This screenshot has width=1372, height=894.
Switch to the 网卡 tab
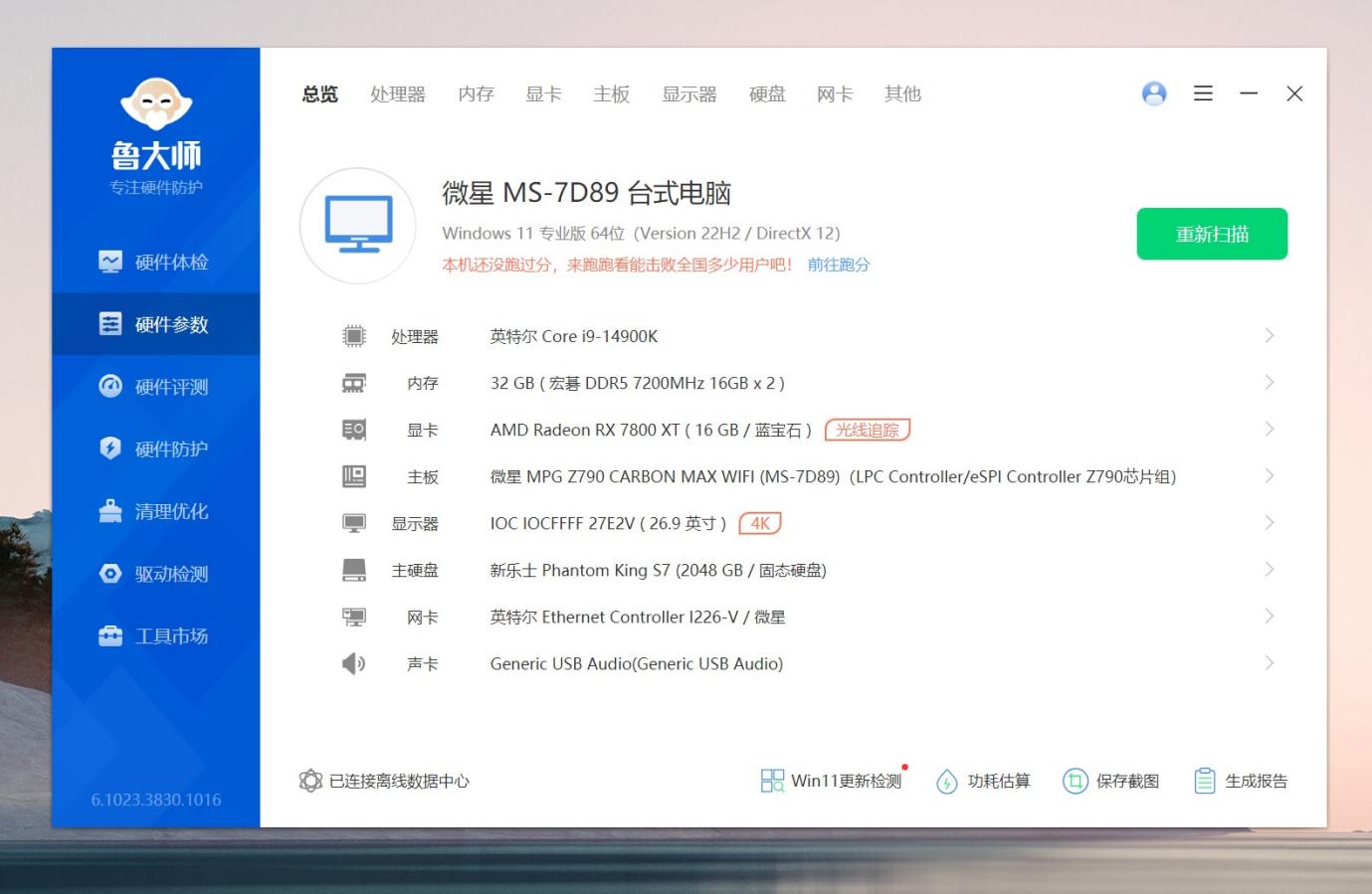835,94
